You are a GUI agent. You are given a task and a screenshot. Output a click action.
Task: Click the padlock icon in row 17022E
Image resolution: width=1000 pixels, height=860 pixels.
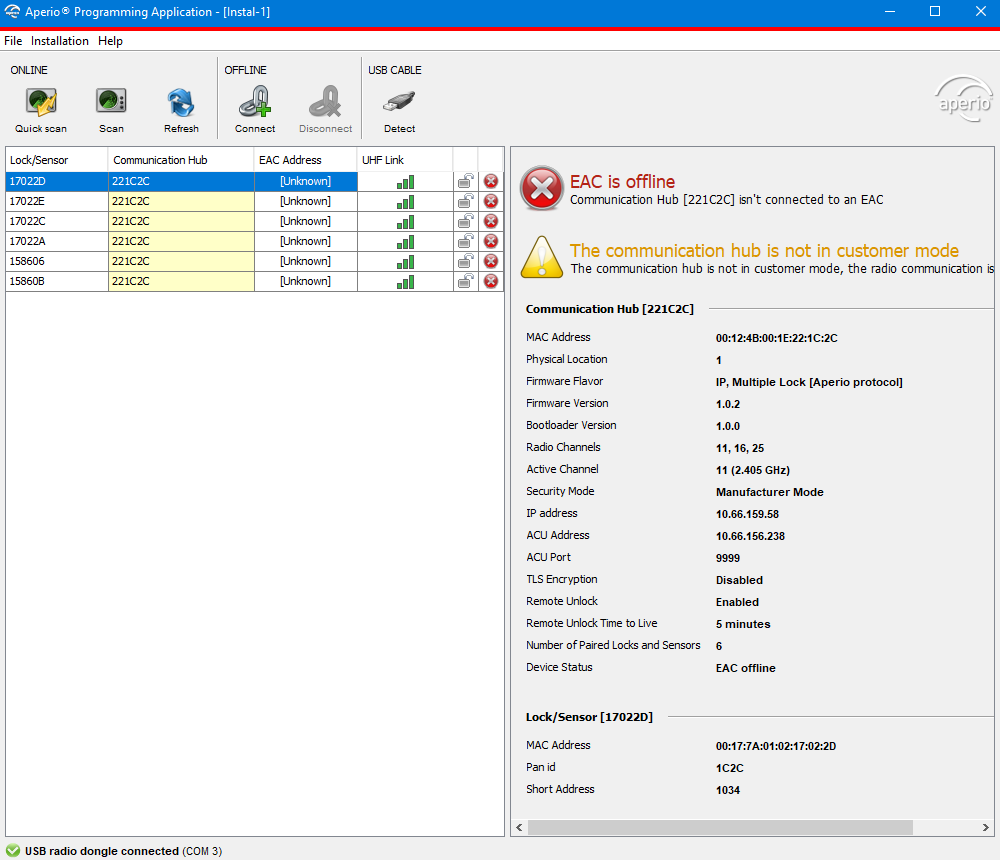tap(466, 201)
